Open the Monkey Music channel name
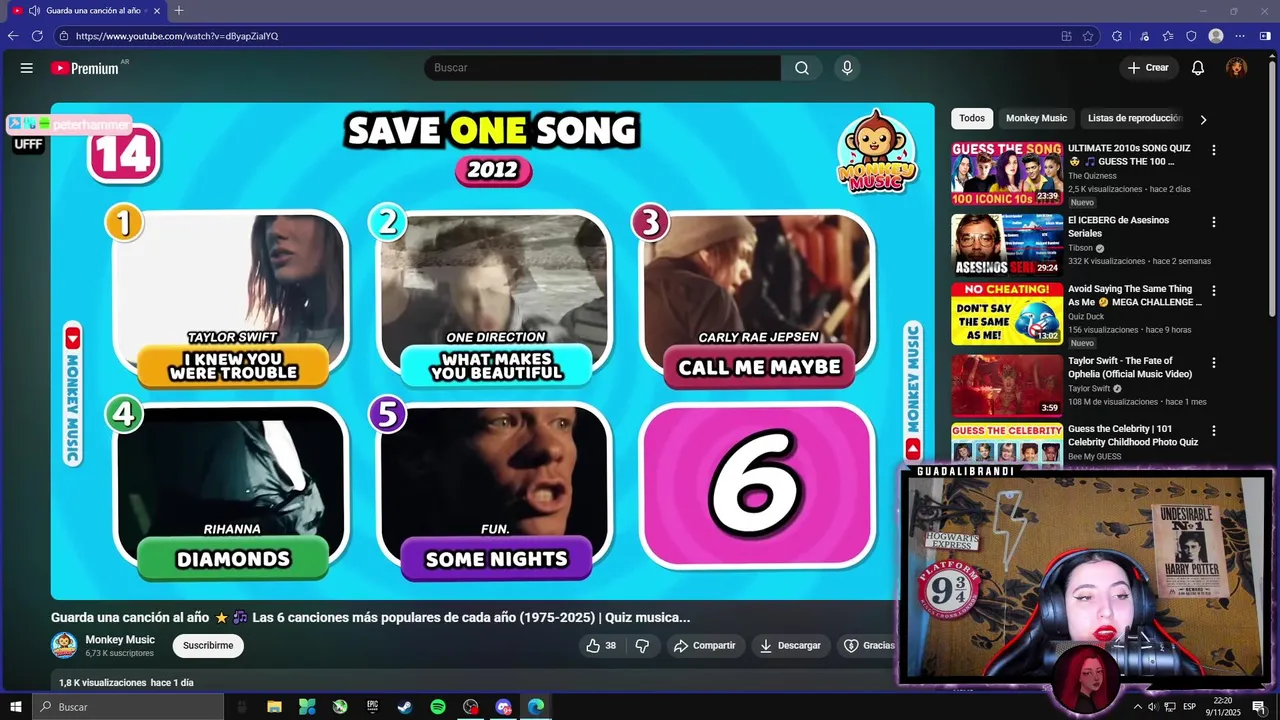Image resolution: width=1280 pixels, height=720 pixels. pyautogui.click(x=120, y=640)
